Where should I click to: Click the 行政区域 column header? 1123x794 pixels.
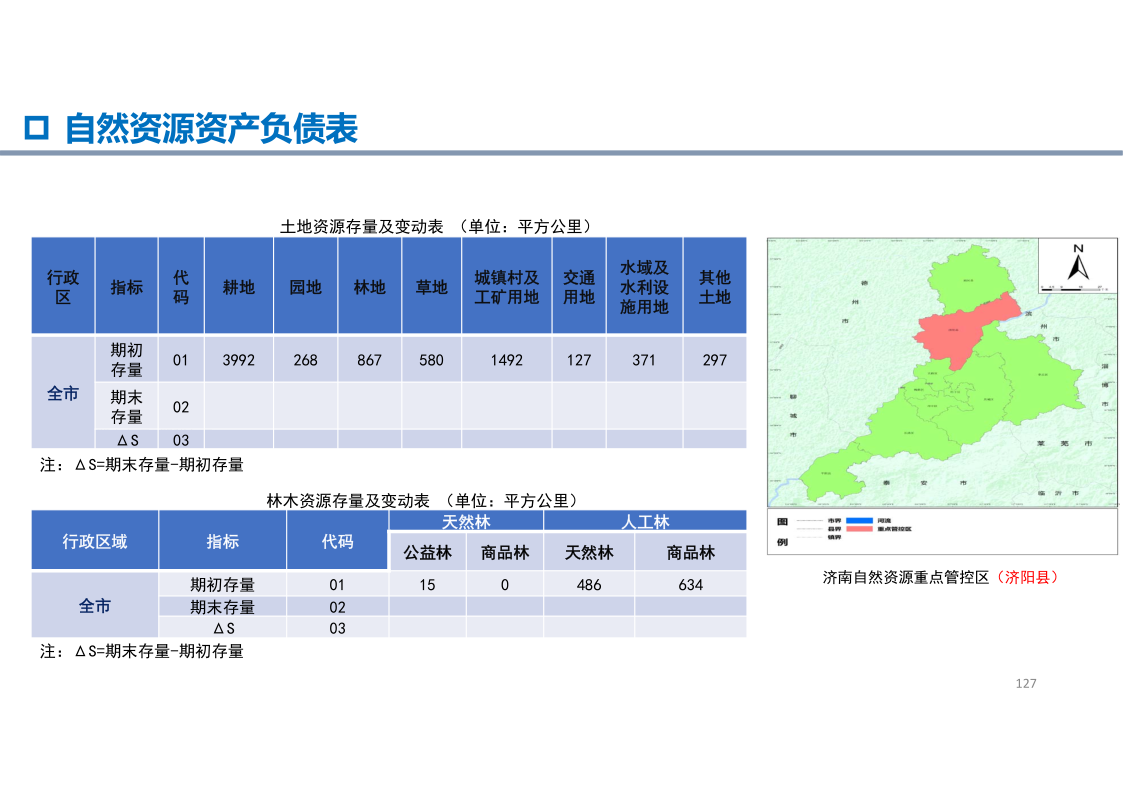tap(95, 541)
